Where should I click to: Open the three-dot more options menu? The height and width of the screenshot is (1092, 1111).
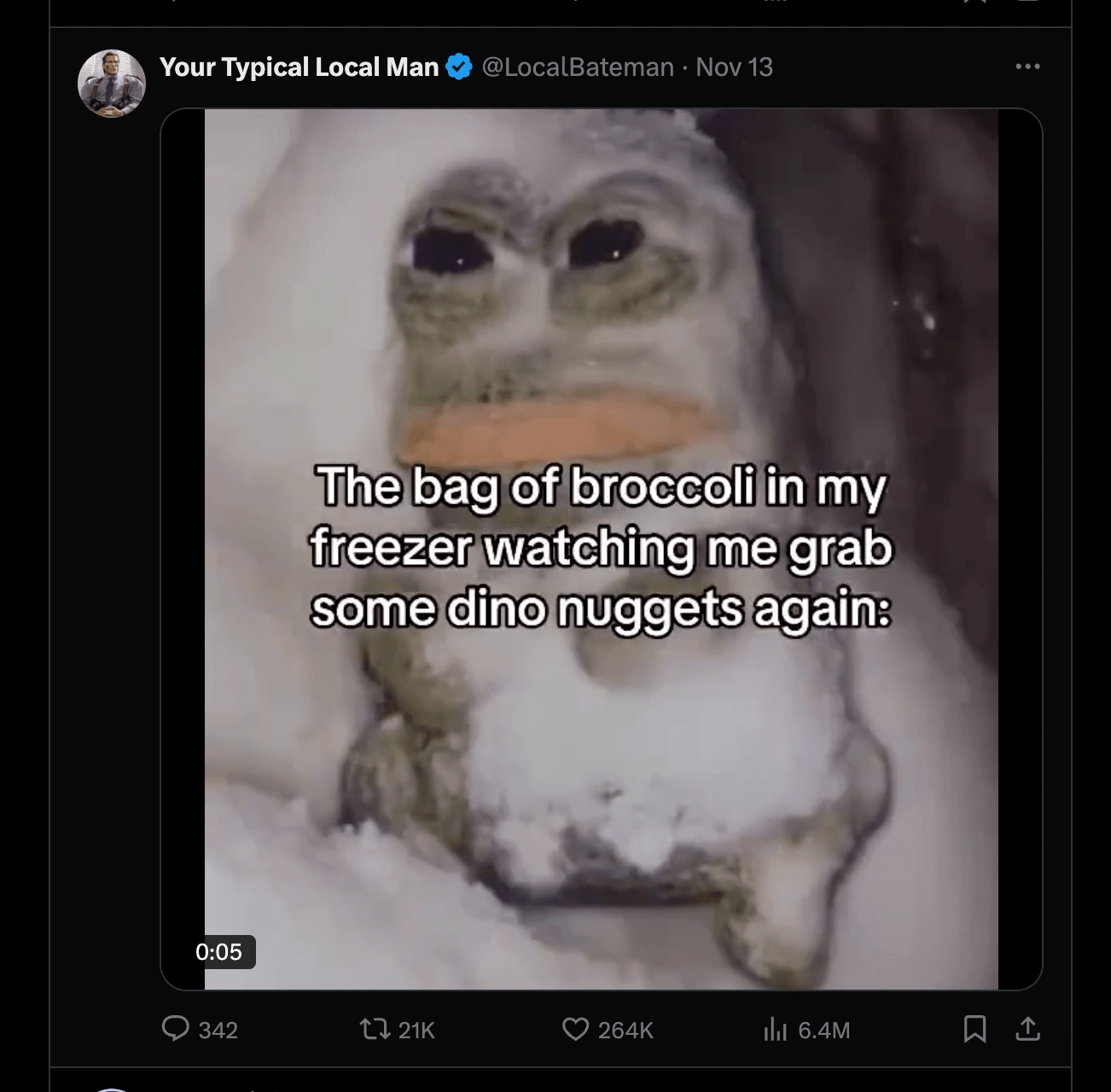click(1027, 67)
